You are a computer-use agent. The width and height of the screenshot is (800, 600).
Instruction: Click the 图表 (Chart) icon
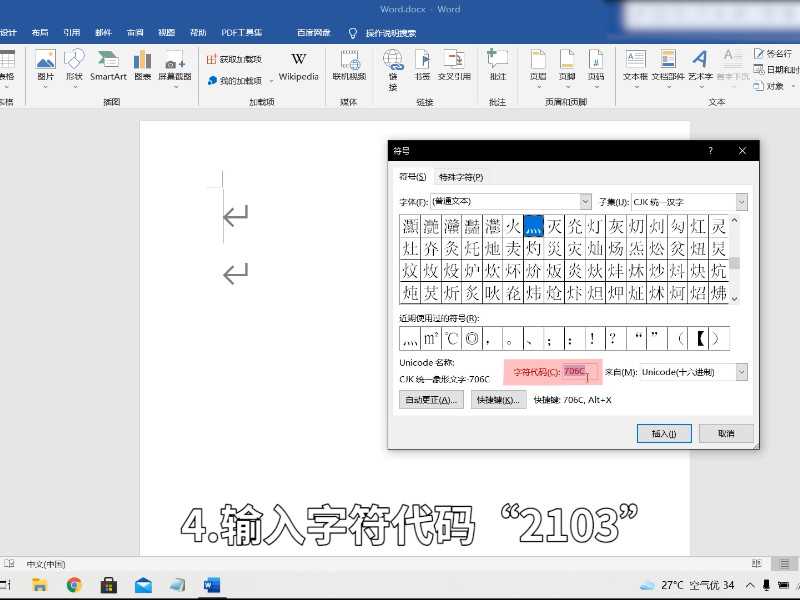142,64
